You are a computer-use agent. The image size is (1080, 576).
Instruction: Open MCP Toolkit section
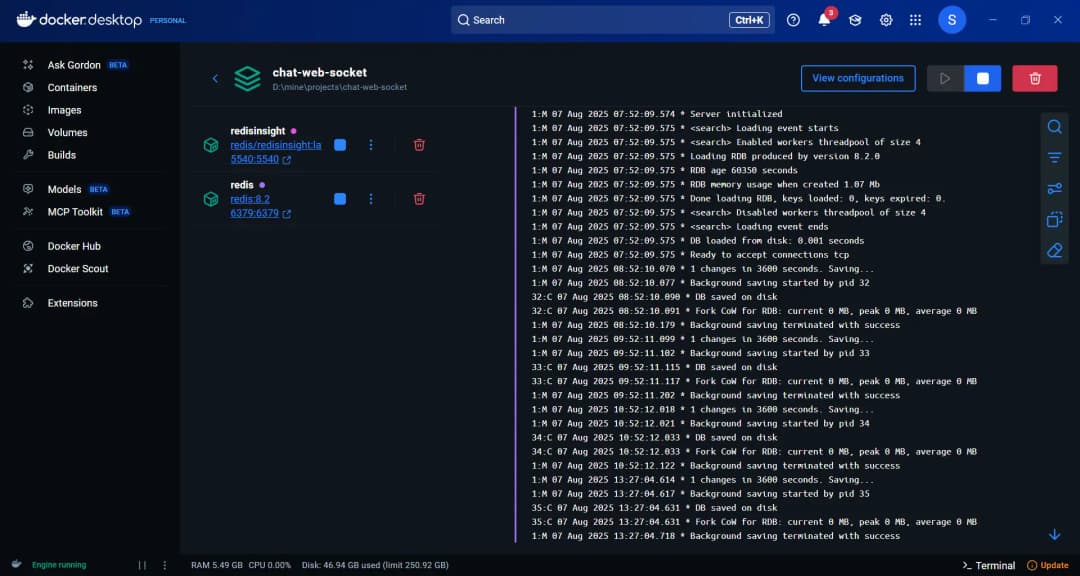(x=75, y=212)
